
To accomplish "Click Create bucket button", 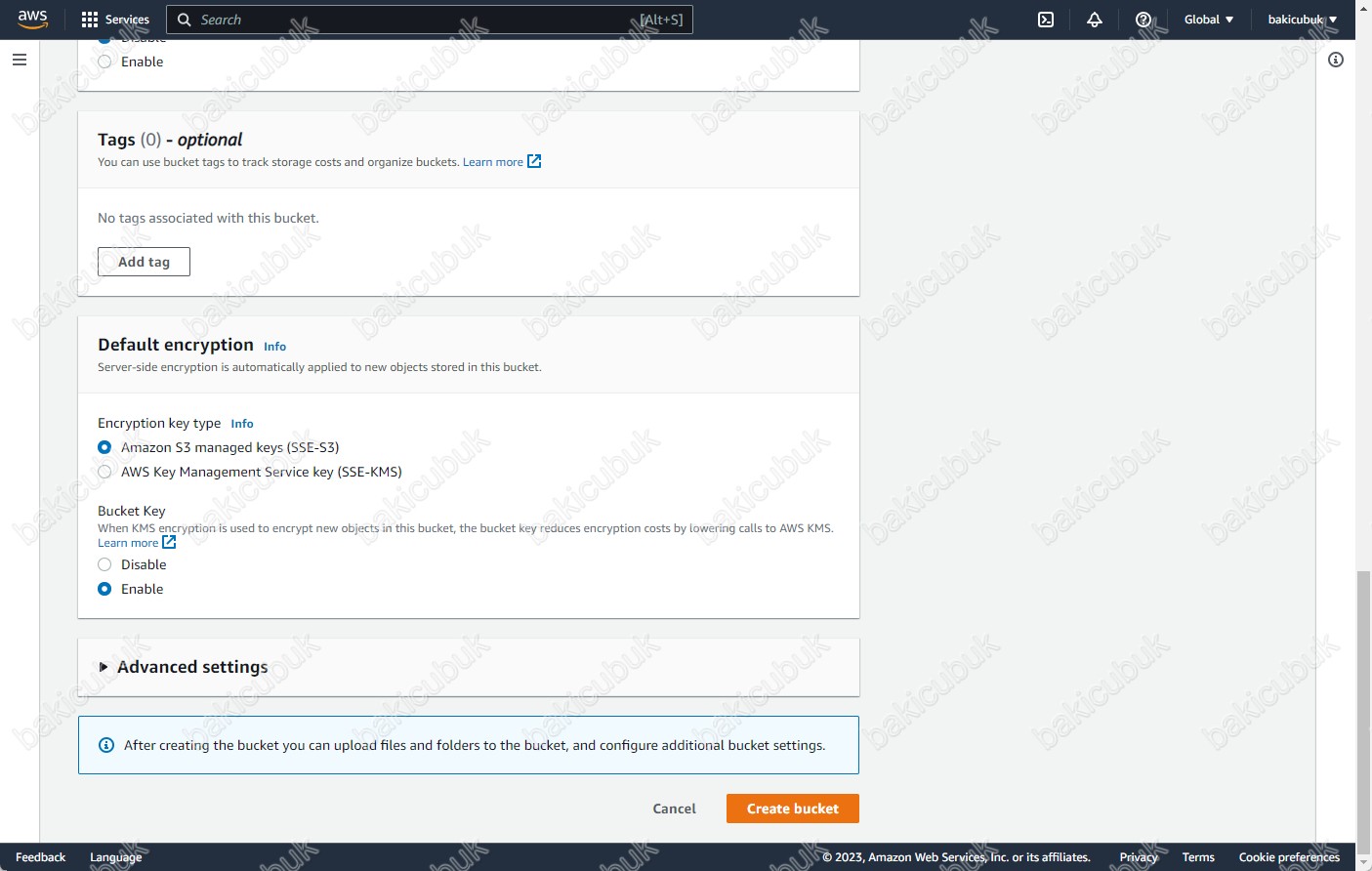I will click(x=793, y=809).
